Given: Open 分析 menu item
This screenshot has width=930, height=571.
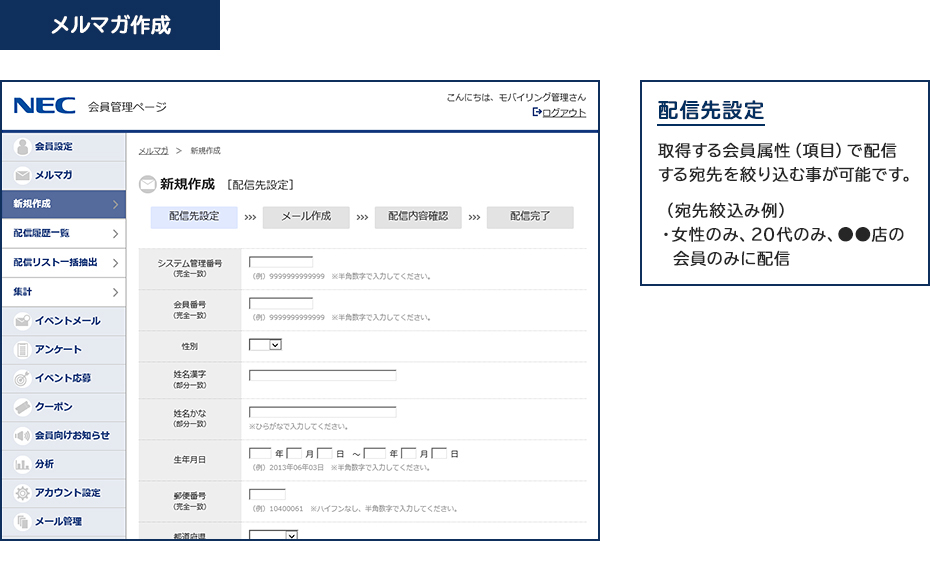Looking at the screenshot, I should pyautogui.click(x=63, y=464).
